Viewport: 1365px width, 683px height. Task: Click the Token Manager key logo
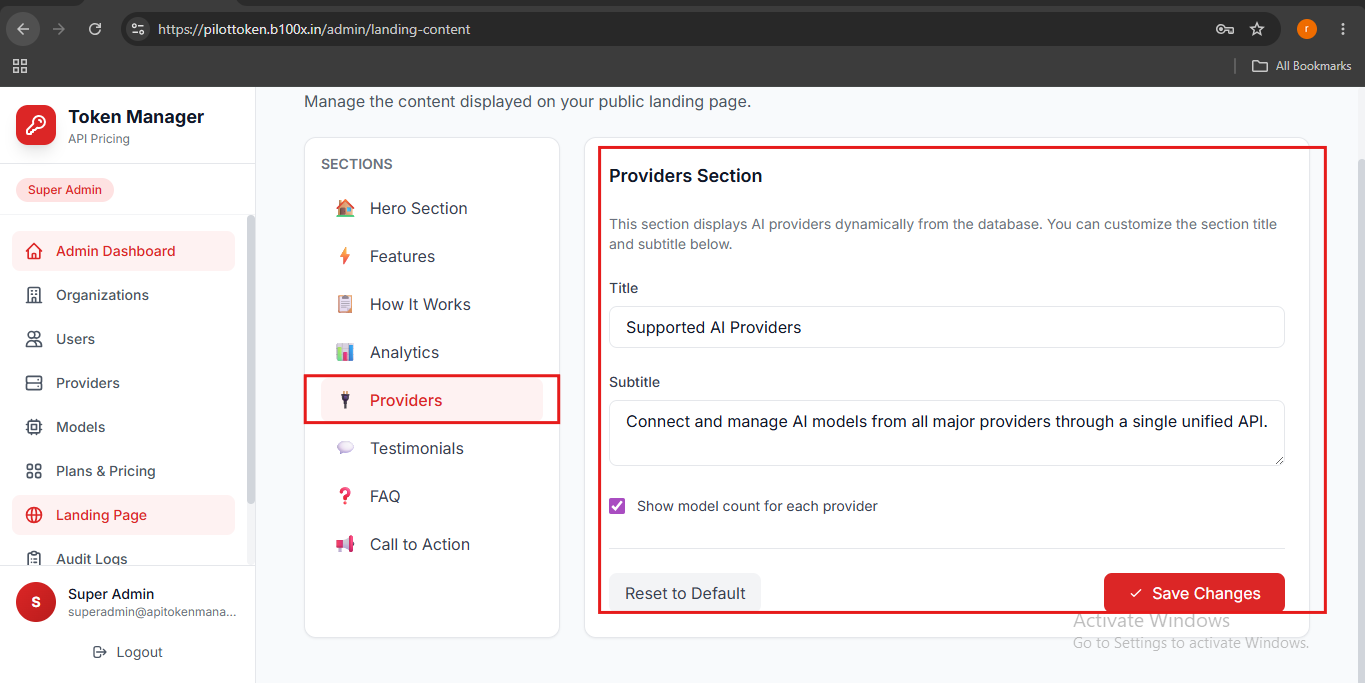(x=36, y=125)
